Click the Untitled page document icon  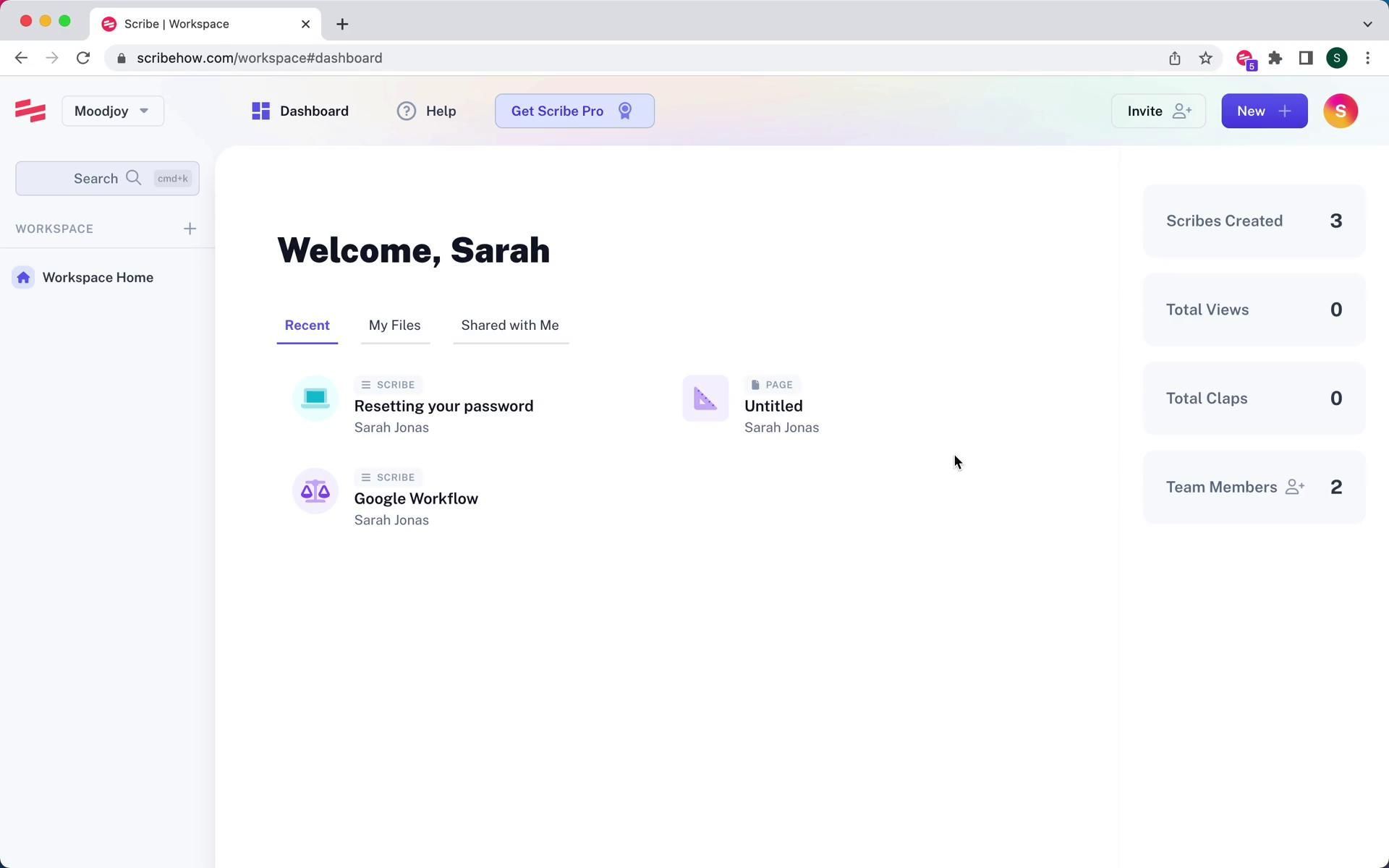[705, 398]
